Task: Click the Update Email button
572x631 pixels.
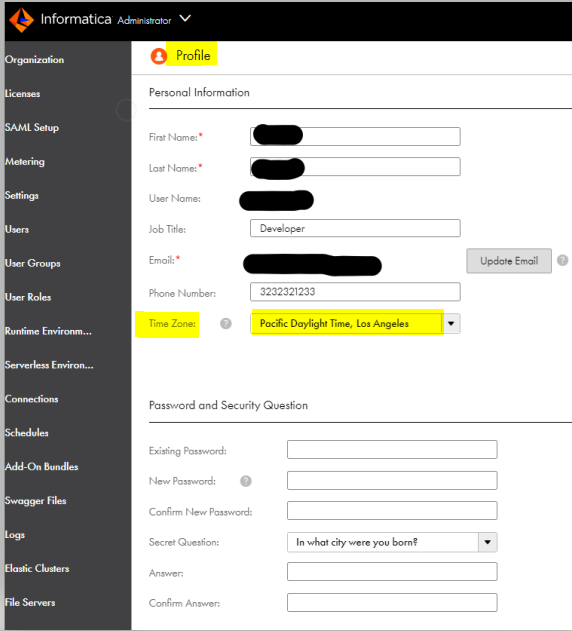Action: (509, 261)
